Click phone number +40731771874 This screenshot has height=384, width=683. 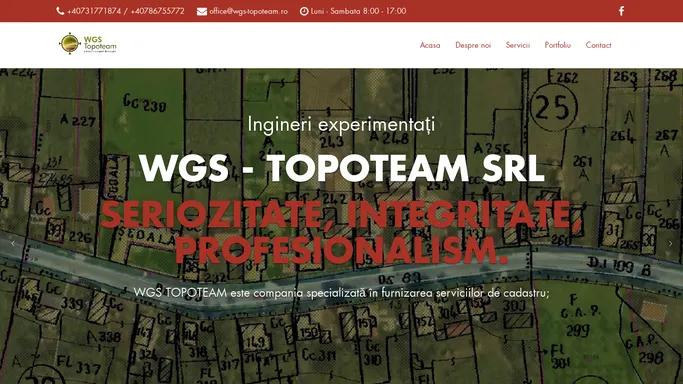(x=94, y=11)
